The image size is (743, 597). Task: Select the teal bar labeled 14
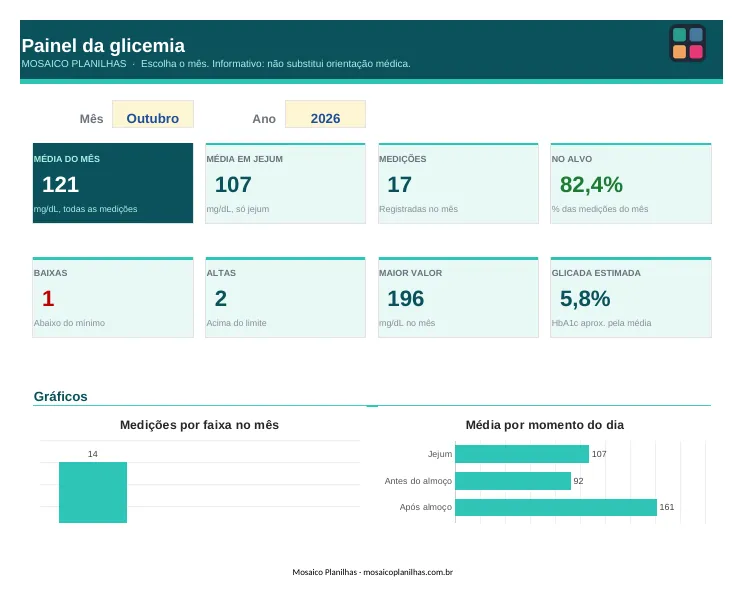93,492
